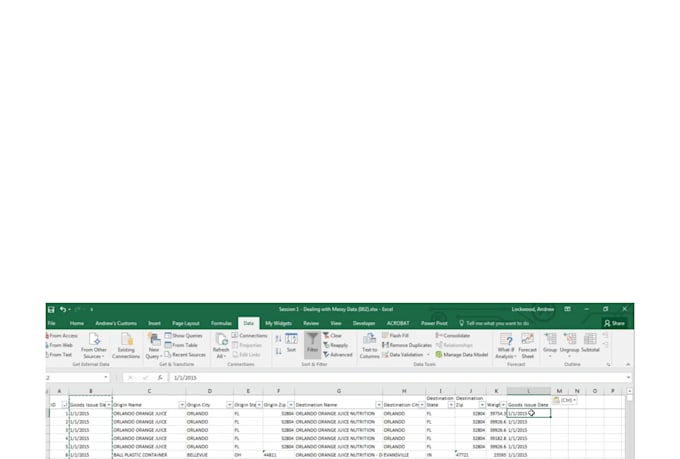
Task: Open Manage Data Model
Action: coord(462,355)
